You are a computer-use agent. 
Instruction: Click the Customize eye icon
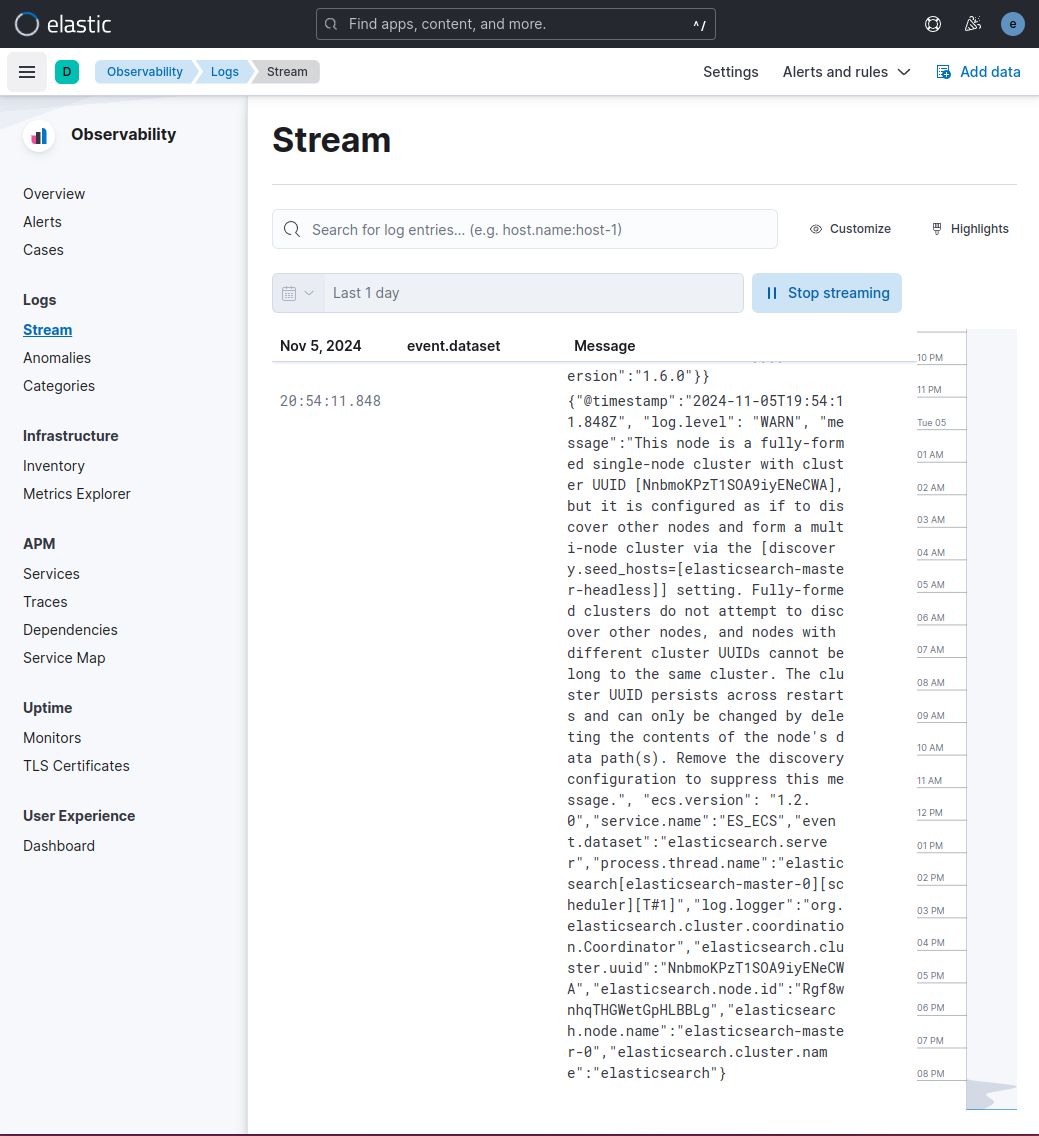click(816, 229)
